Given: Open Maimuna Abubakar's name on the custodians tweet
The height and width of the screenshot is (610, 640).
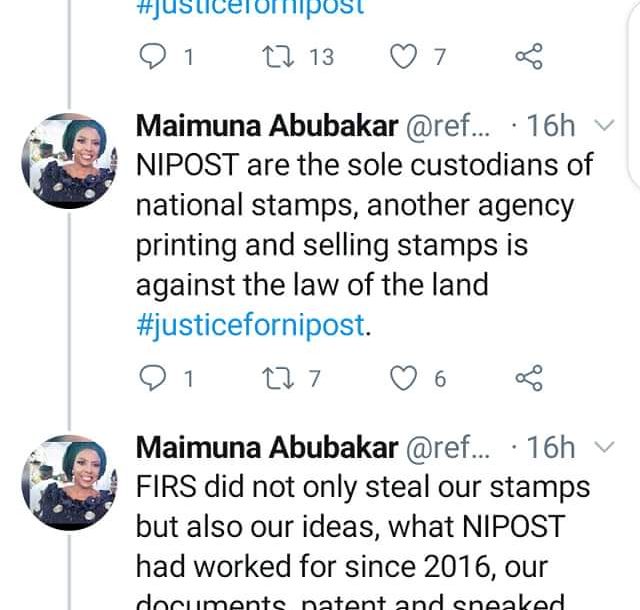Looking at the screenshot, I should pos(266,126).
